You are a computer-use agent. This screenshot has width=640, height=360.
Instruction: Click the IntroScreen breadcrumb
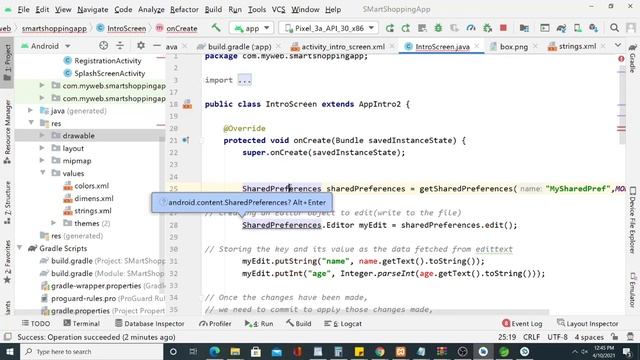pyautogui.click(x=121, y=28)
